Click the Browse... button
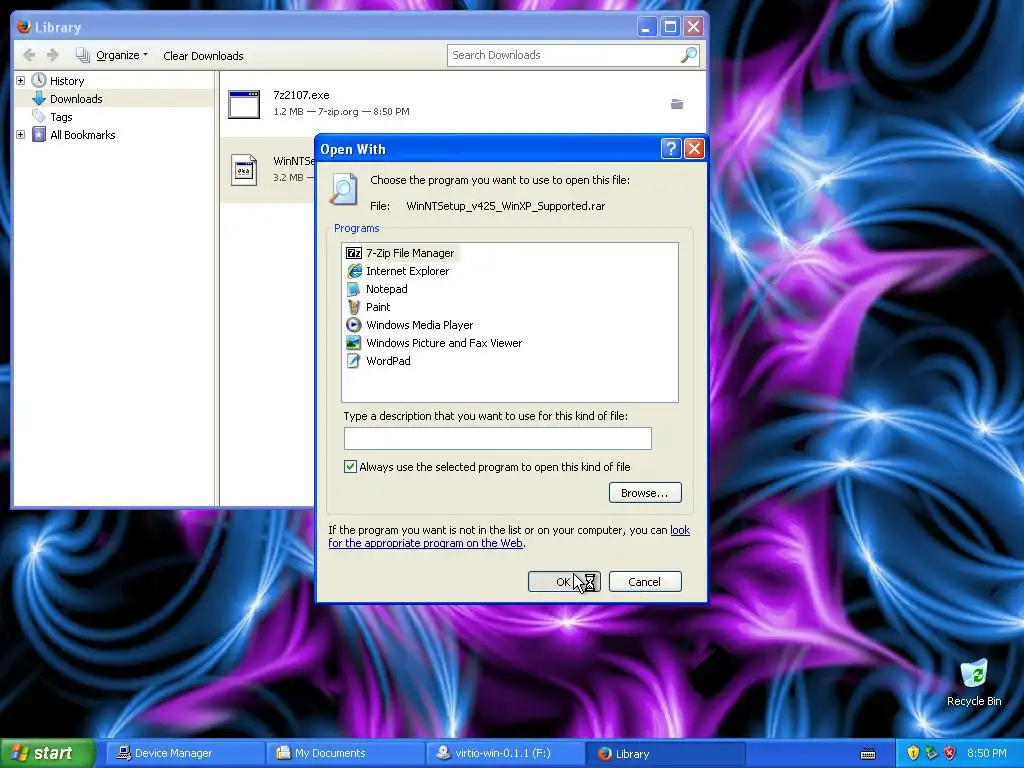 pyautogui.click(x=645, y=492)
